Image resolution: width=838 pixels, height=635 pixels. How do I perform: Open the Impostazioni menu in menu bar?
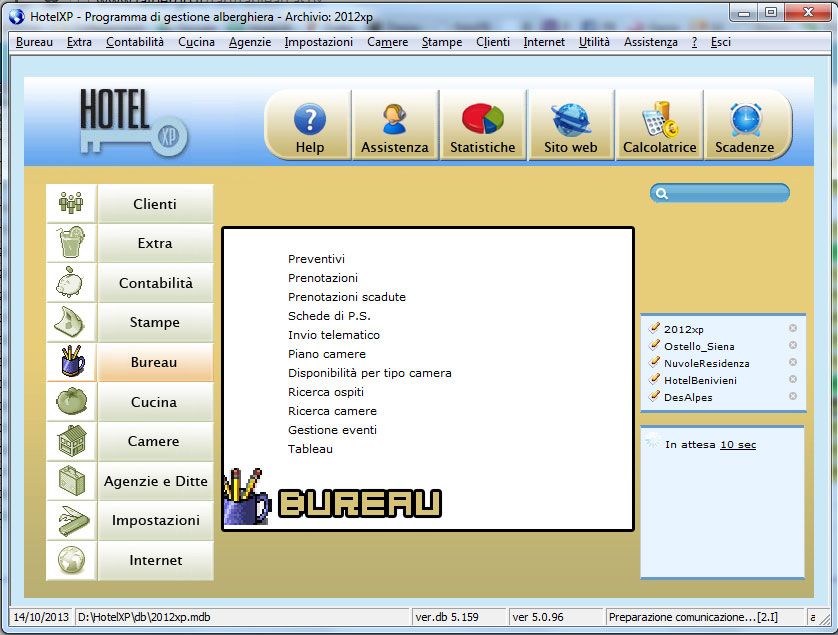[x=319, y=42]
